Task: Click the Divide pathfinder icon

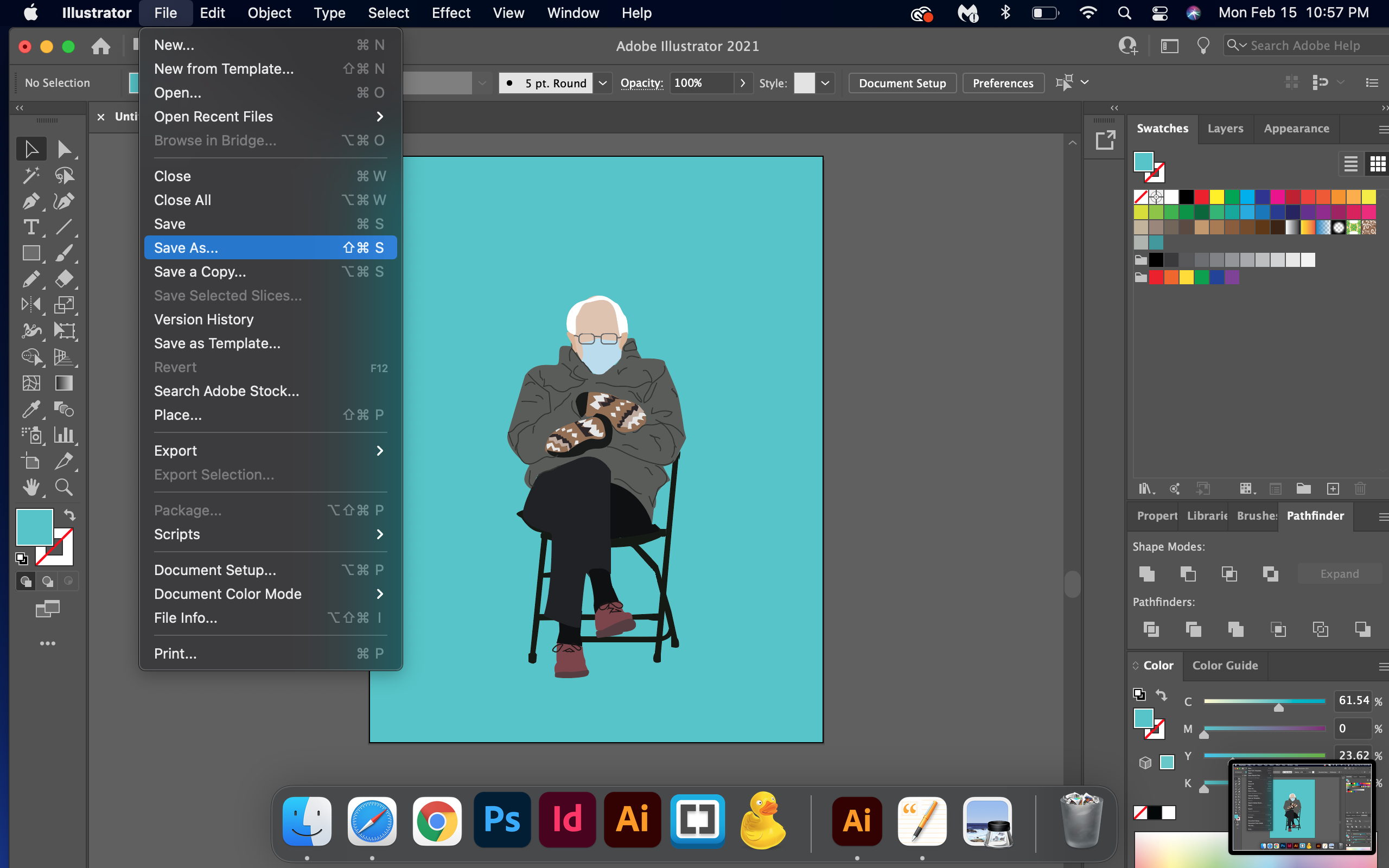Action: (x=1151, y=629)
